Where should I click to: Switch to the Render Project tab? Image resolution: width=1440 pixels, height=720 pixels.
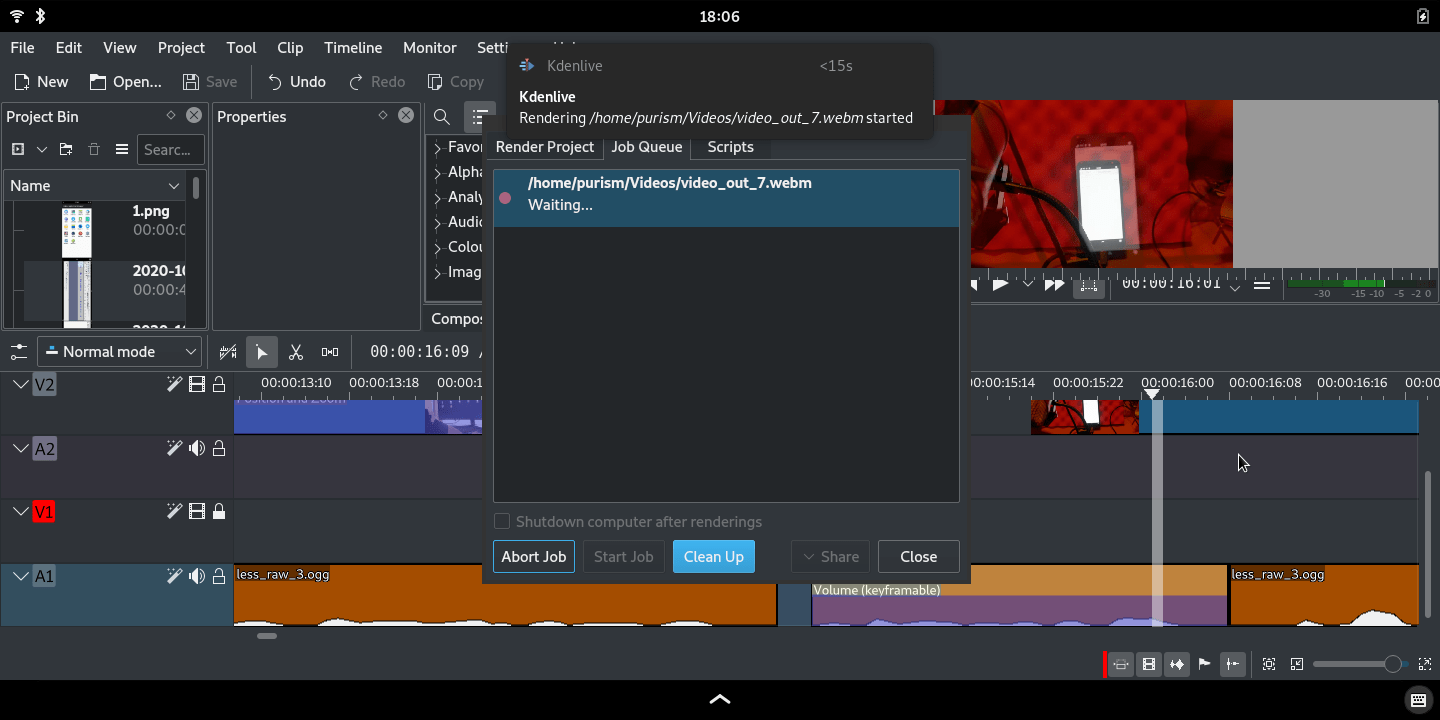tap(545, 147)
